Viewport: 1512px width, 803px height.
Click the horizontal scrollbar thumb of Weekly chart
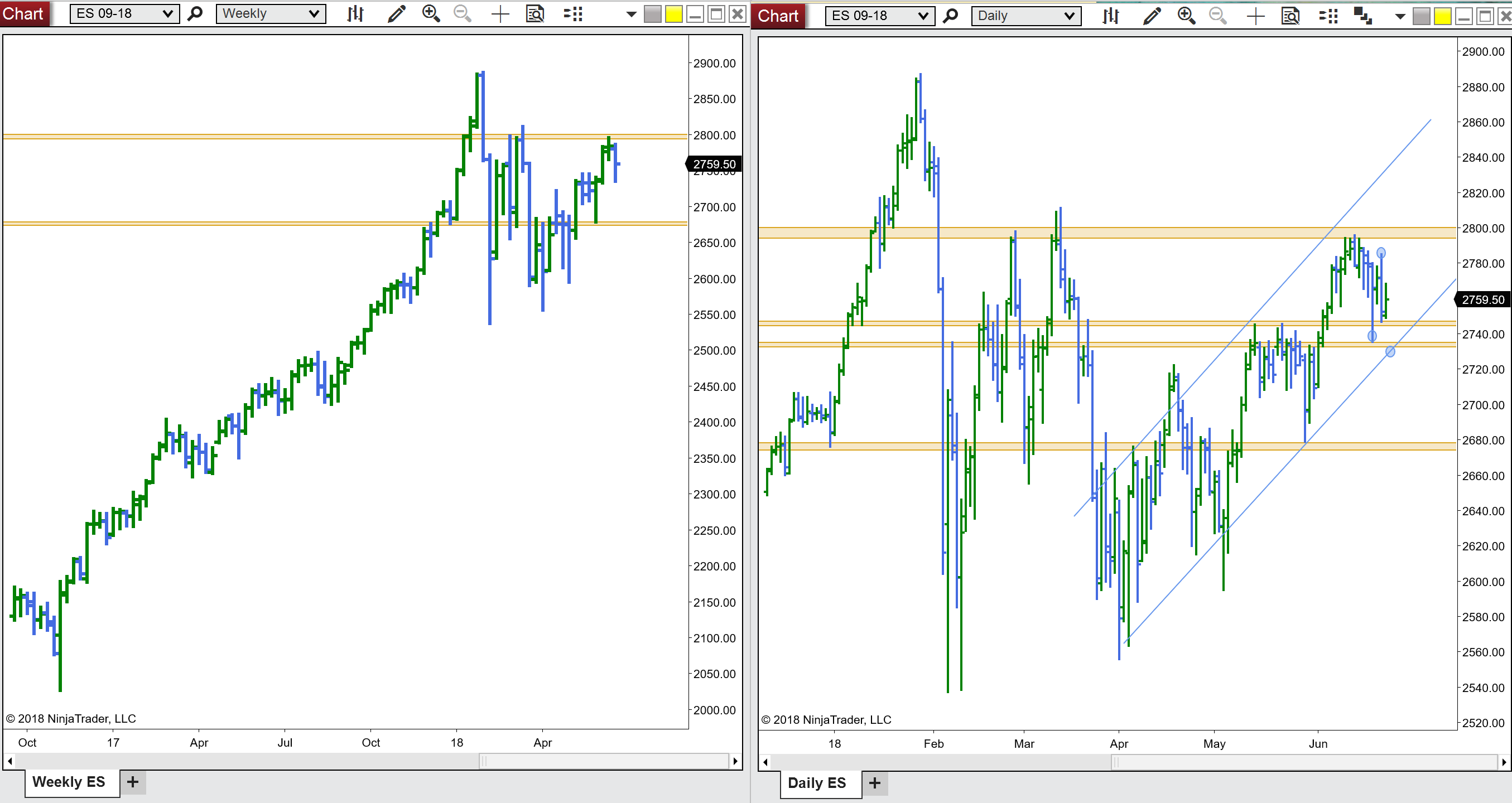(x=604, y=761)
